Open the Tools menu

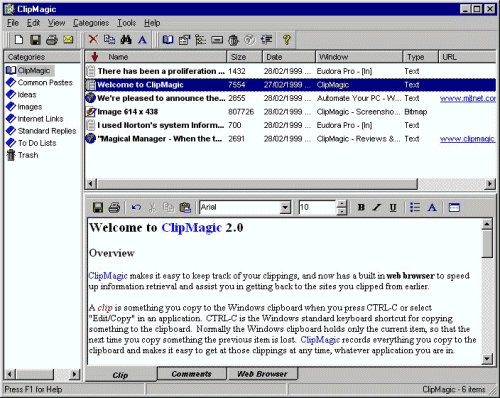point(126,23)
